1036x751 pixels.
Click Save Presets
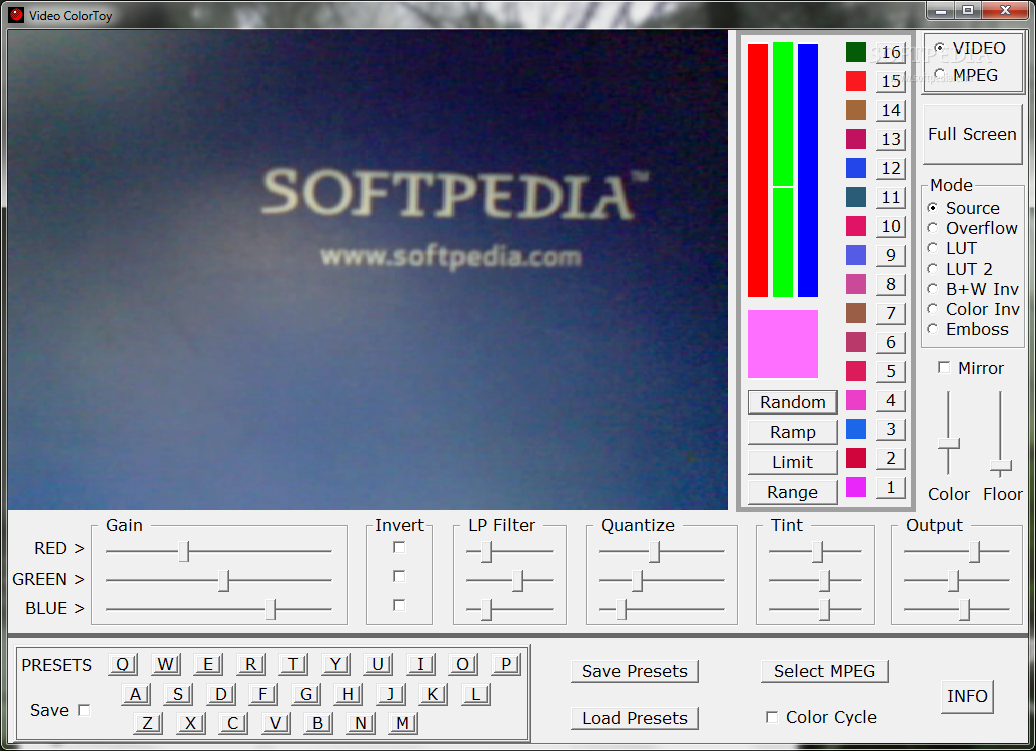[634, 671]
